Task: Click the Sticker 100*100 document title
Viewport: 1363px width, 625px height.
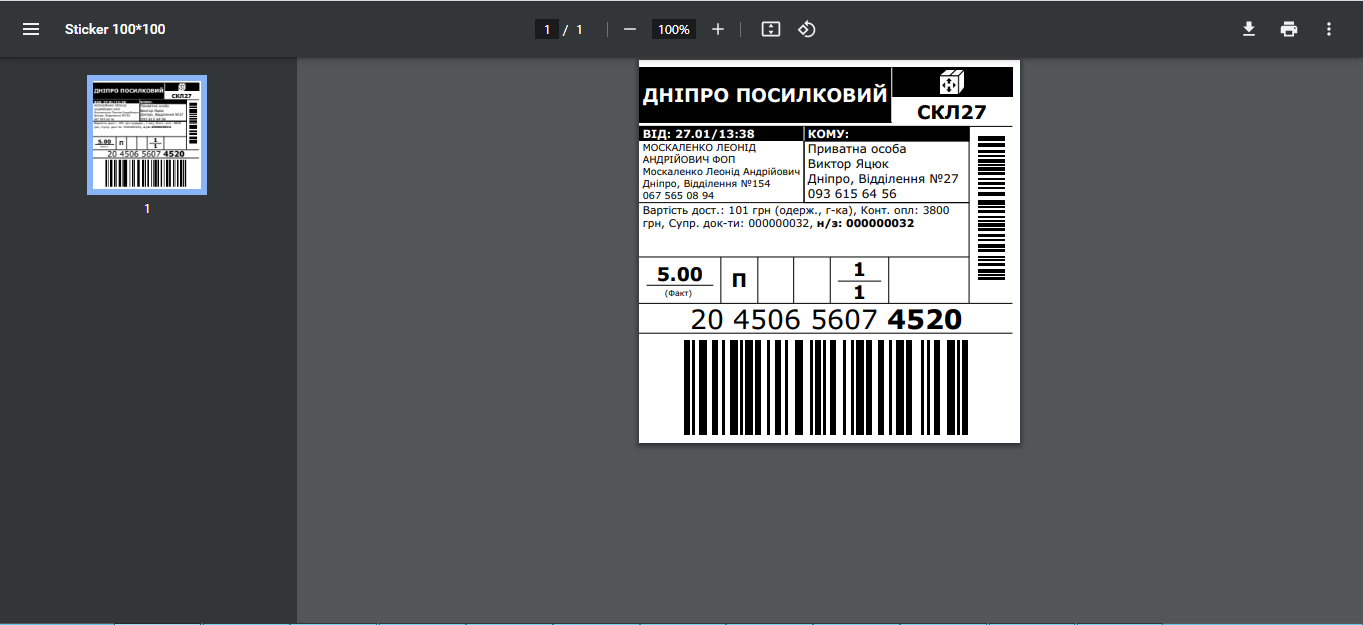Action: coord(115,29)
